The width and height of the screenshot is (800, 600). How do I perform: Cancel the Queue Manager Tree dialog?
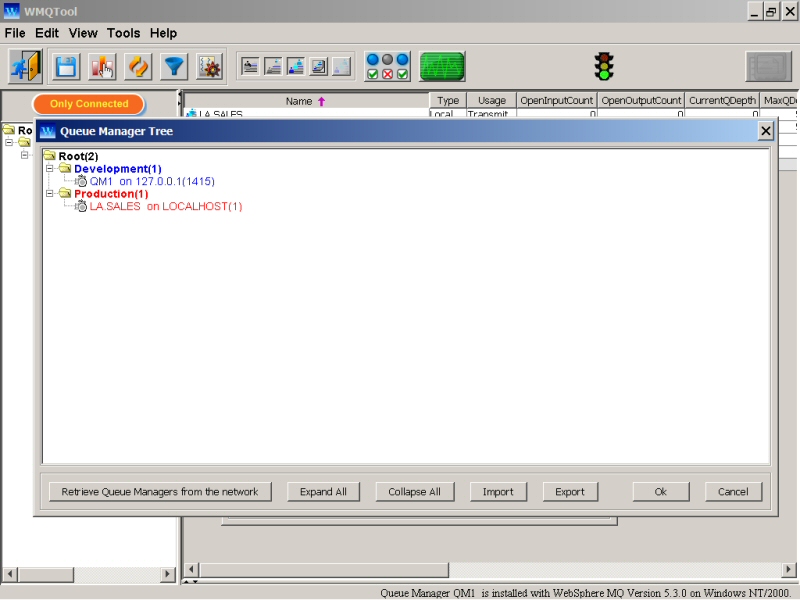point(733,492)
